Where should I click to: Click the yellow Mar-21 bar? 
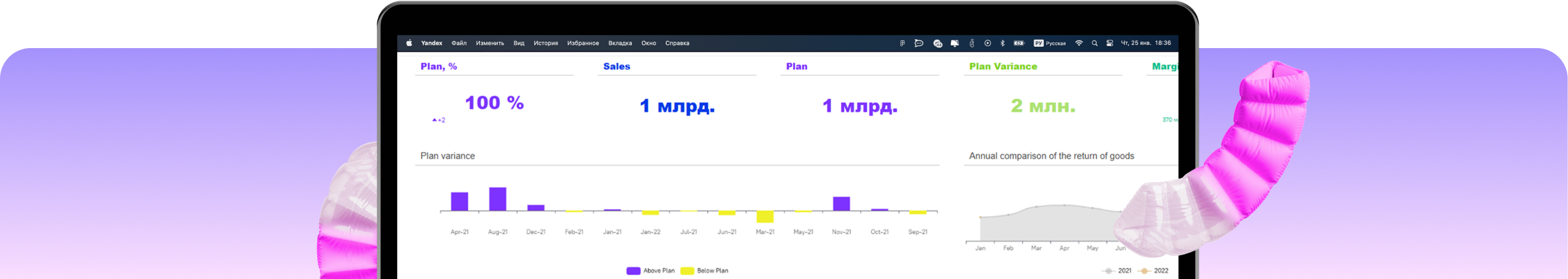click(764, 217)
